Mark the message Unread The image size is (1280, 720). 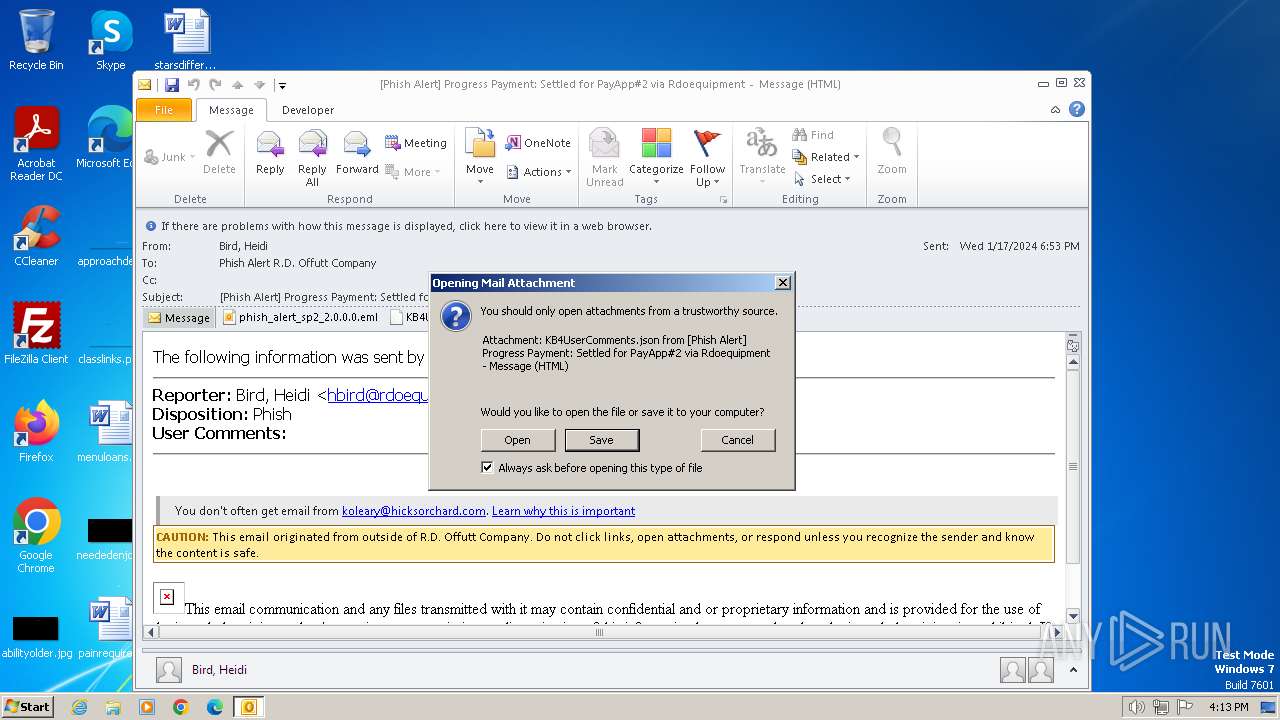coord(605,158)
